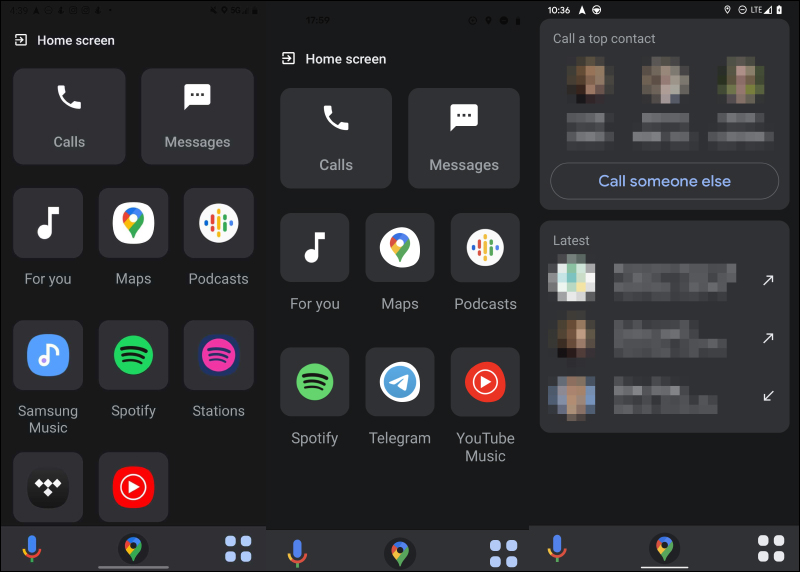This screenshot has width=800, height=572.
Task: Tap Home screen label in left screen
Action: 76,40
